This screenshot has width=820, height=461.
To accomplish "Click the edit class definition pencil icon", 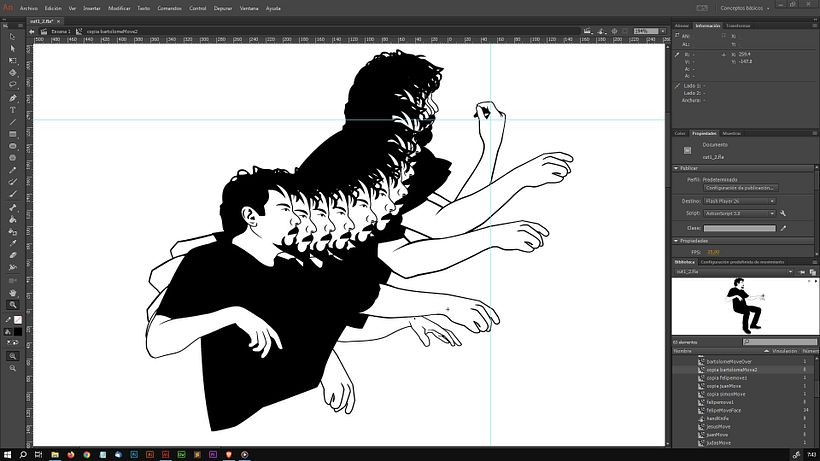I will point(783,228).
